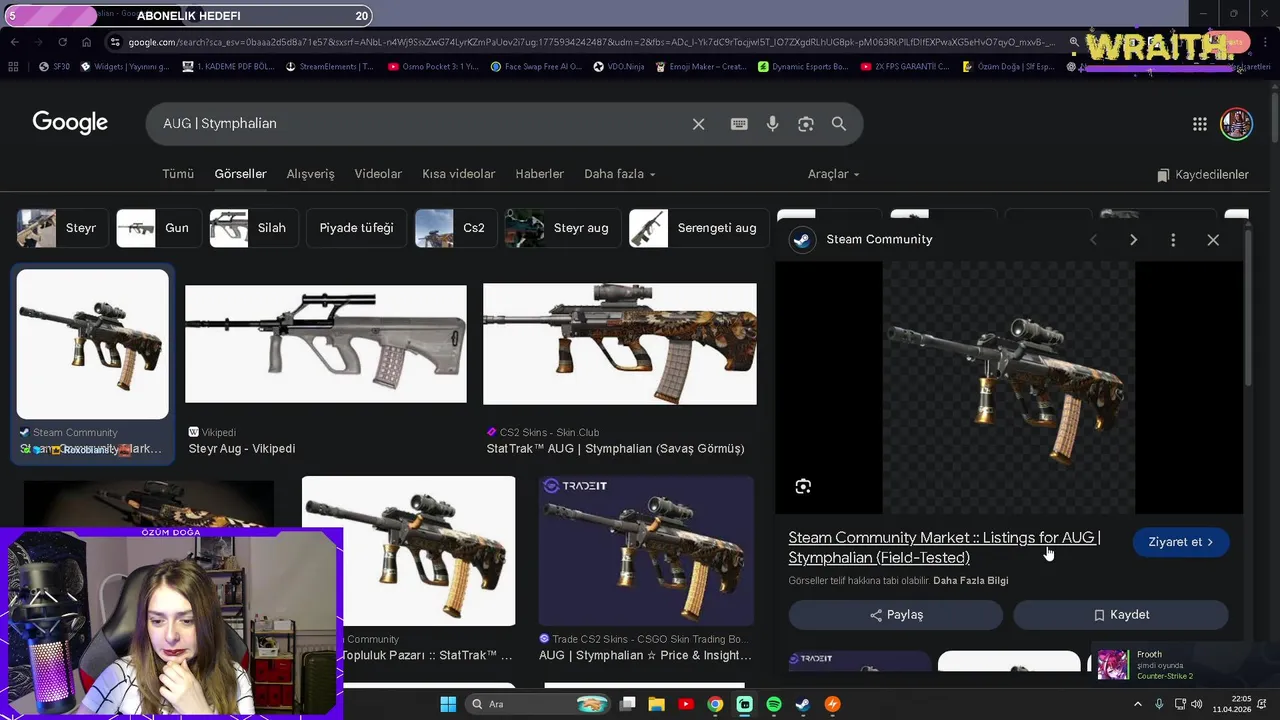This screenshot has height=720, width=1280.
Task: Filter by the Silah chip
Action: tap(253, 228)
